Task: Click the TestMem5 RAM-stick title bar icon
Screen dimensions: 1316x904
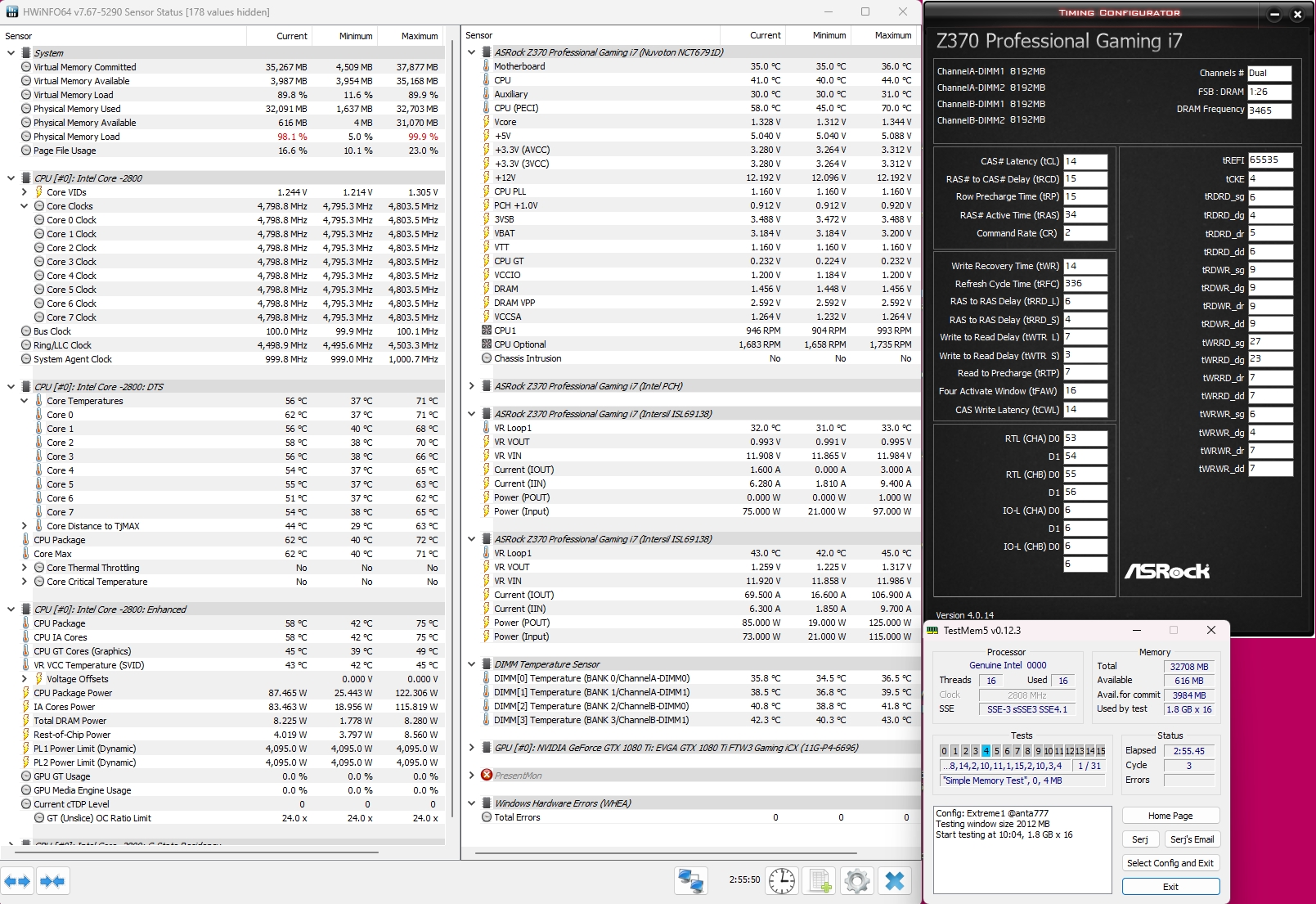Action: [x=932, y=631]
